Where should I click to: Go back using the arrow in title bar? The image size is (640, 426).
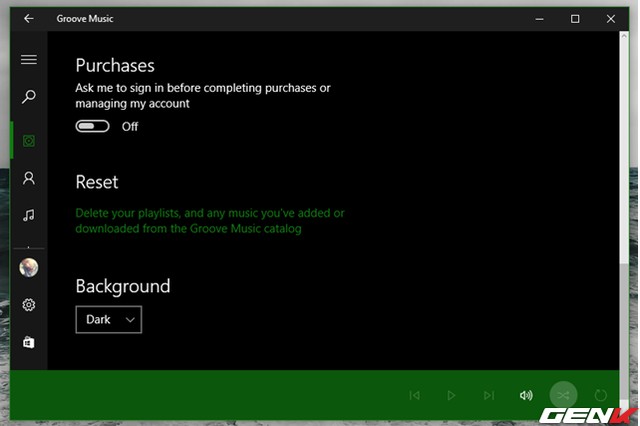coord(29,18)
